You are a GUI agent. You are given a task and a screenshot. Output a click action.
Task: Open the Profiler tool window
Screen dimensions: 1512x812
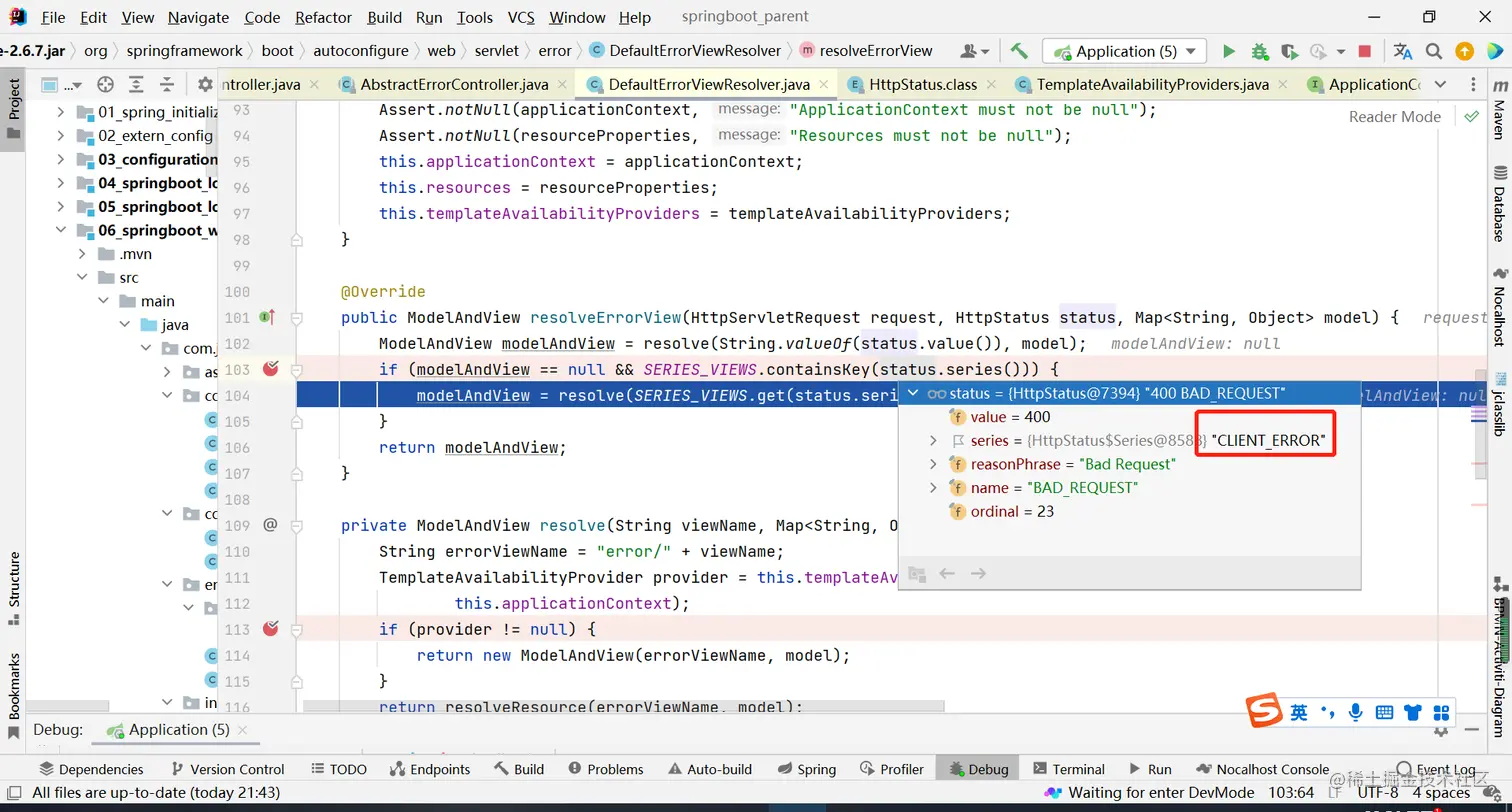tap(891, 769)
